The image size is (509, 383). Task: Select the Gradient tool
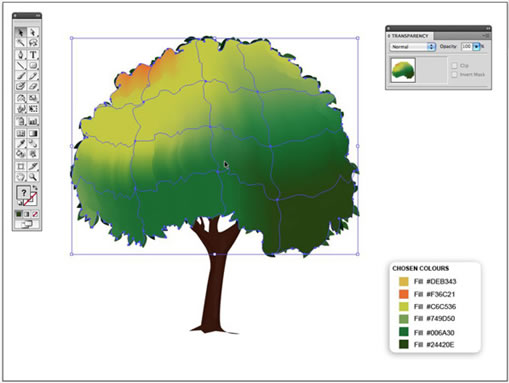33,133
